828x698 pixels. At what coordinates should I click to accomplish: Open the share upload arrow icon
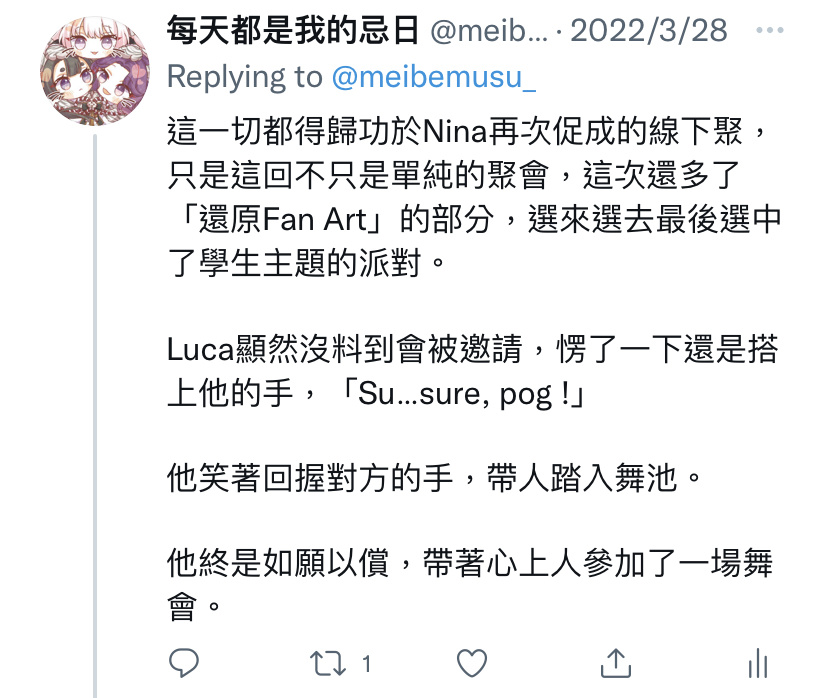point(616,663)
